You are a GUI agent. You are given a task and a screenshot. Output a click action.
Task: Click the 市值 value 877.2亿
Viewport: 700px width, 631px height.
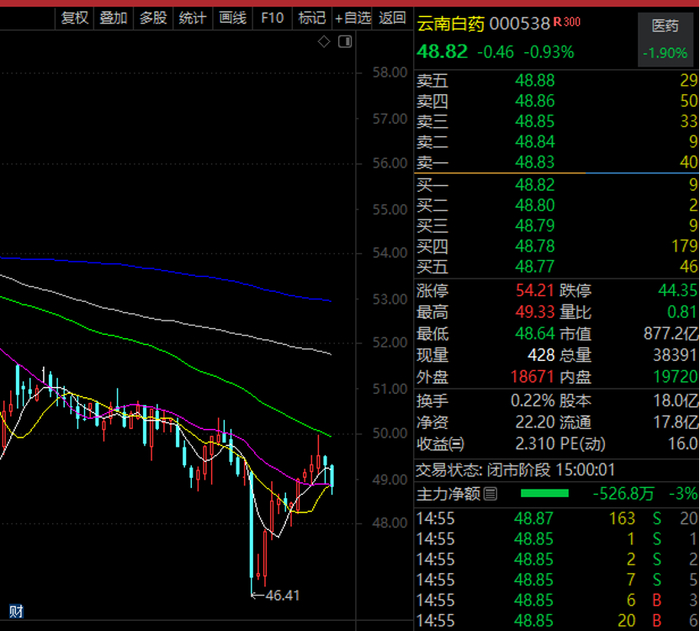(x=671, y=334)
